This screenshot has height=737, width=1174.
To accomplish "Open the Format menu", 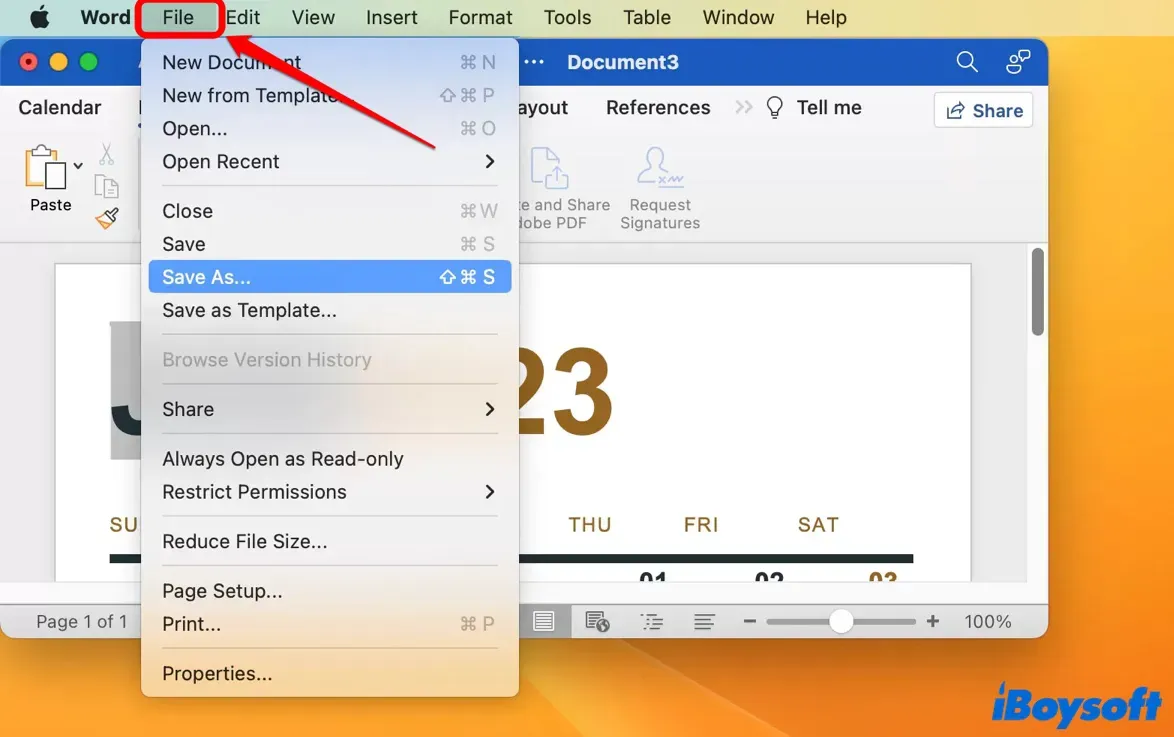I will (x=481, y=17).
